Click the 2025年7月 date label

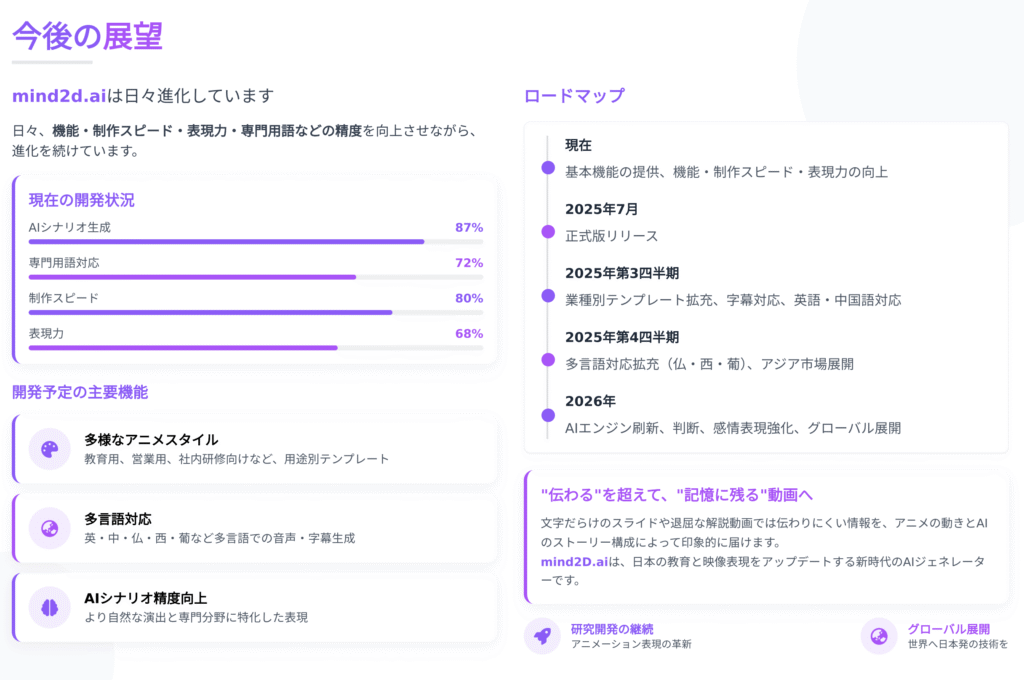[601, 209]
